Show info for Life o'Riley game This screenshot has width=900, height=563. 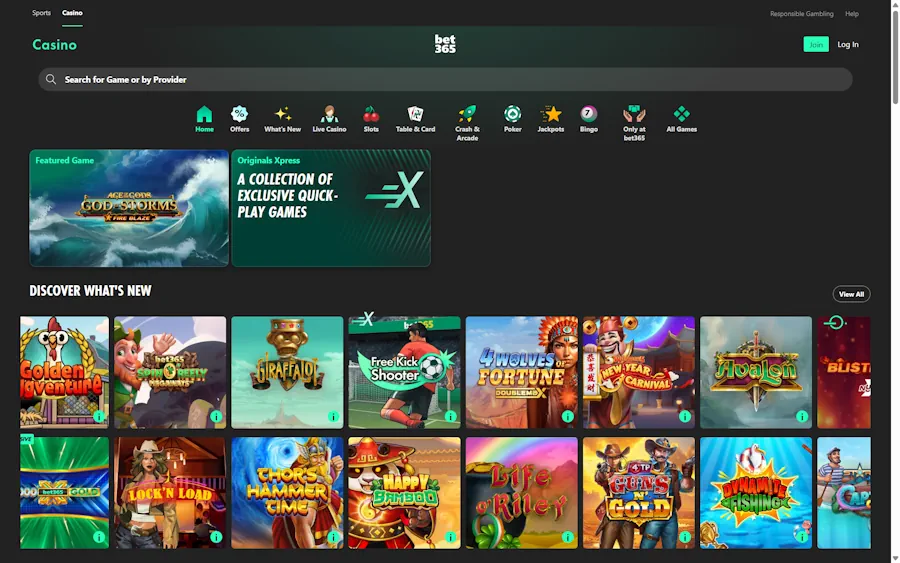568,537
